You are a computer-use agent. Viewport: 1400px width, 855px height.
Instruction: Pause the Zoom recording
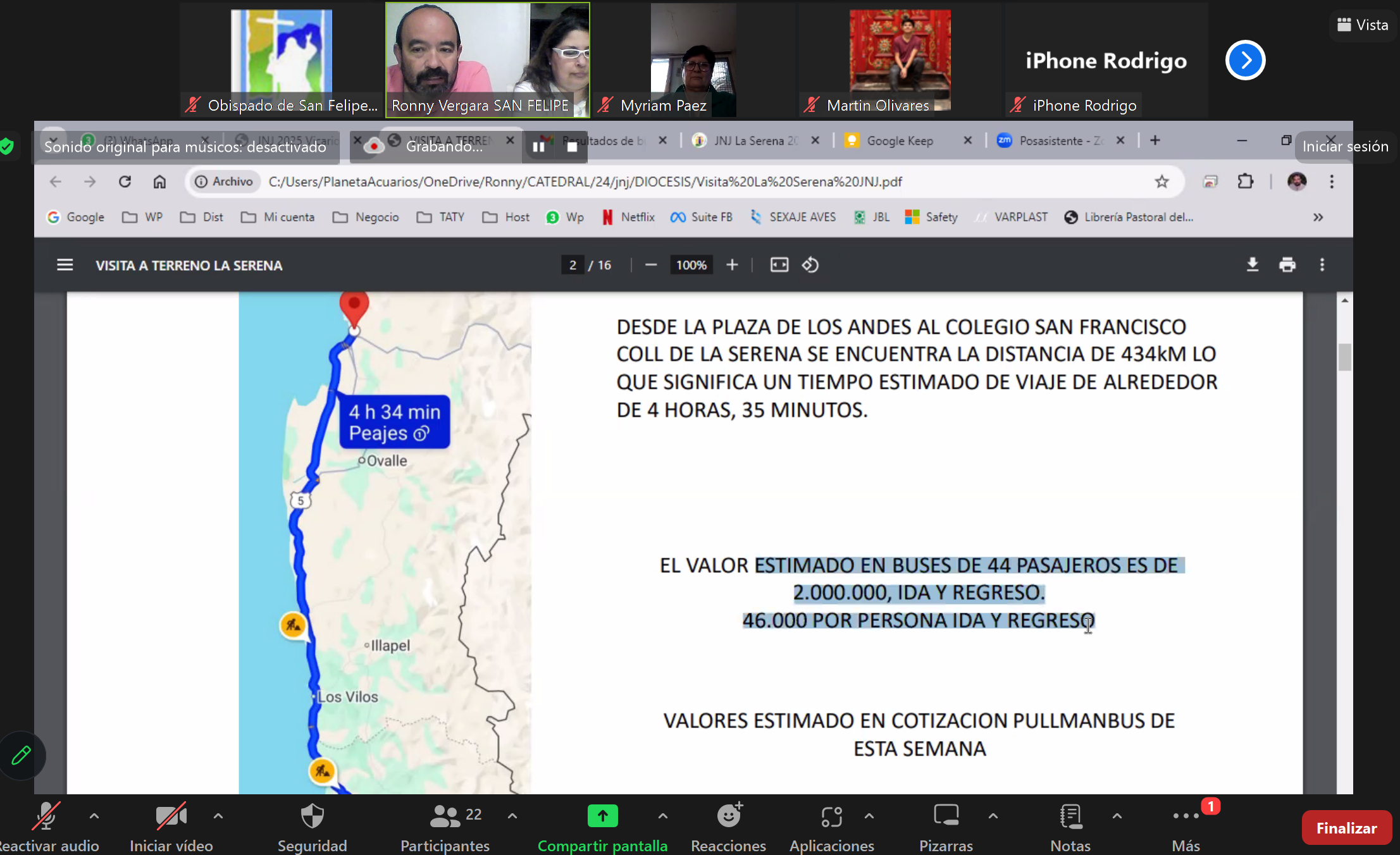(x=538, y=147)
